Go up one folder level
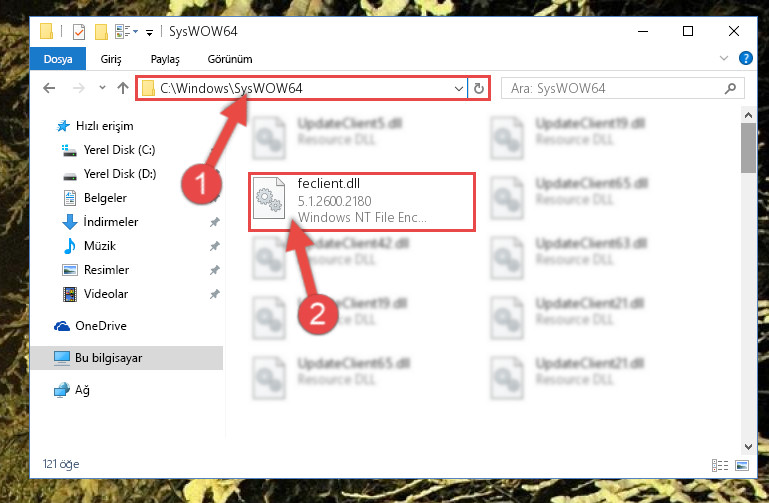Viewport: 769px width, 503px height. point(123,88)
